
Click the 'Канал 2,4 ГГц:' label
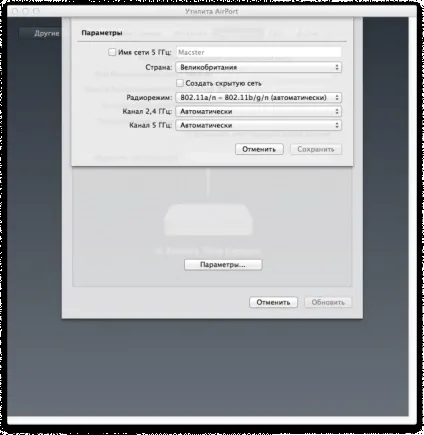click(147, 111)
